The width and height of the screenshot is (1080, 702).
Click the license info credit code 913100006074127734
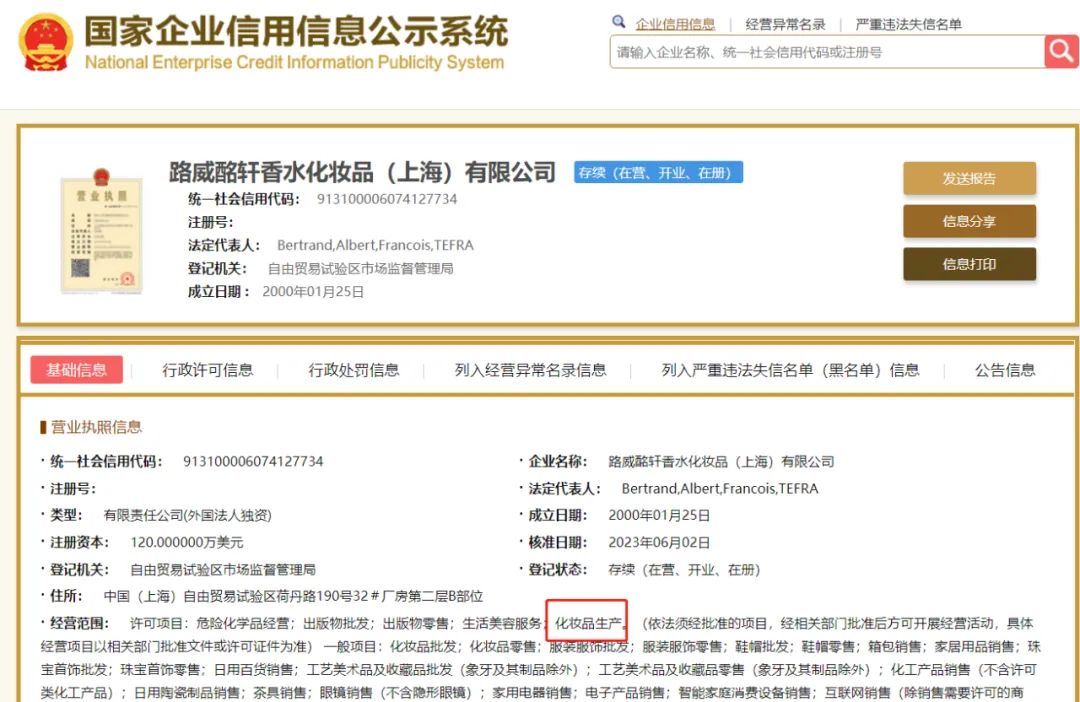[x=253, y=462]
